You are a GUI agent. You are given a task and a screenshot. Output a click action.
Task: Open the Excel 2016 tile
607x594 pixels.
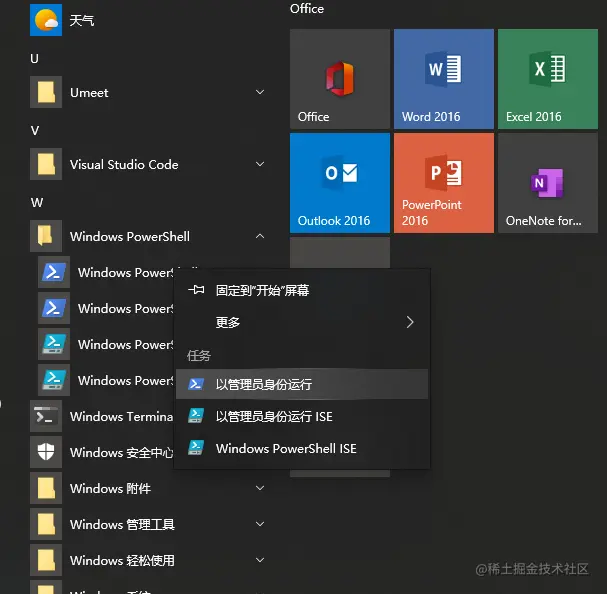[548, 79]
